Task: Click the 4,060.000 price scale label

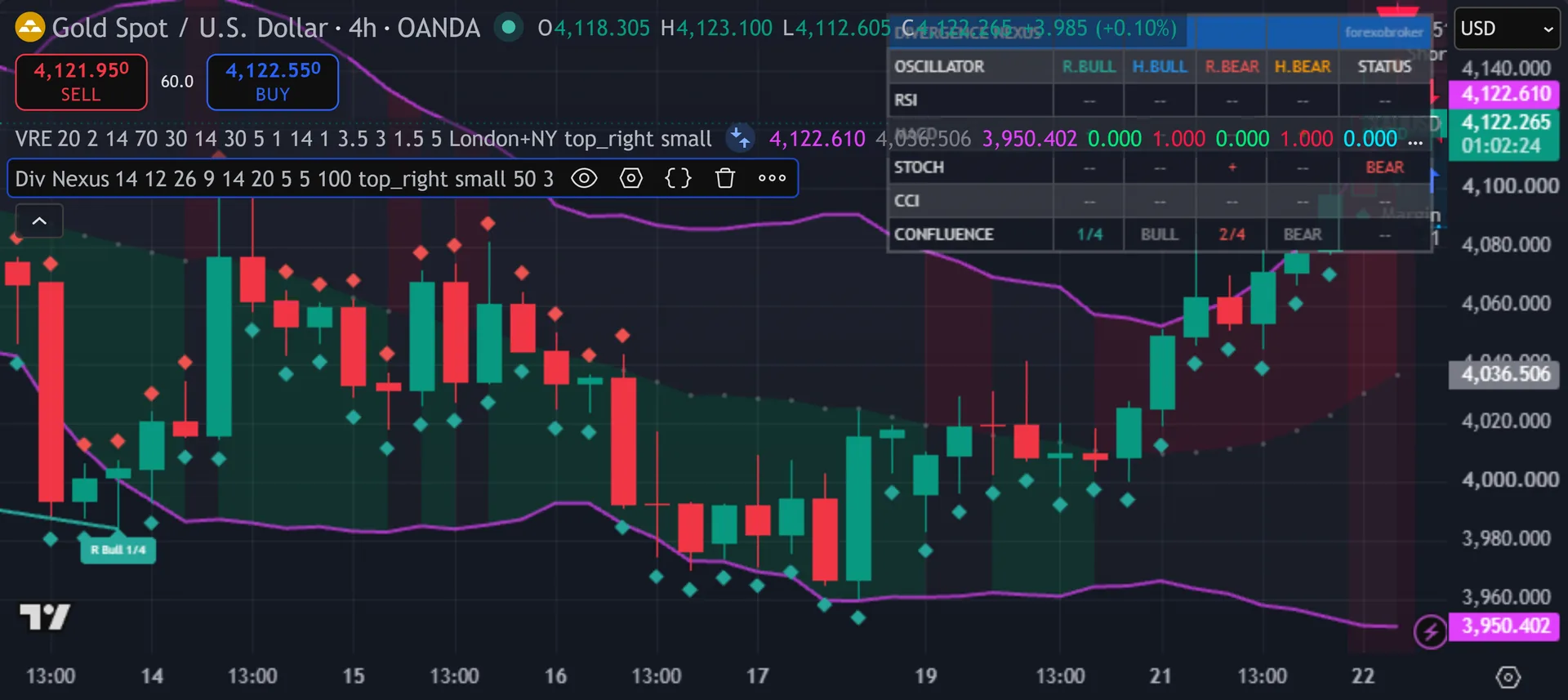Action: 1506,304
